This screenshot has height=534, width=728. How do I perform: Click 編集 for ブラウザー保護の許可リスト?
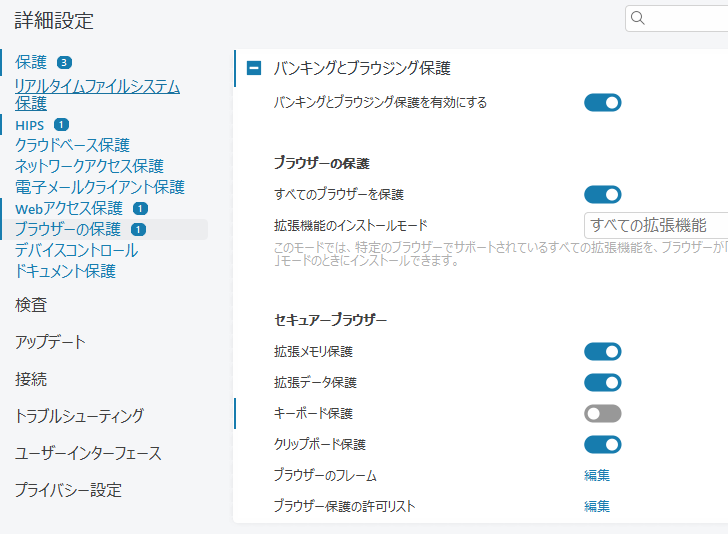597,506
